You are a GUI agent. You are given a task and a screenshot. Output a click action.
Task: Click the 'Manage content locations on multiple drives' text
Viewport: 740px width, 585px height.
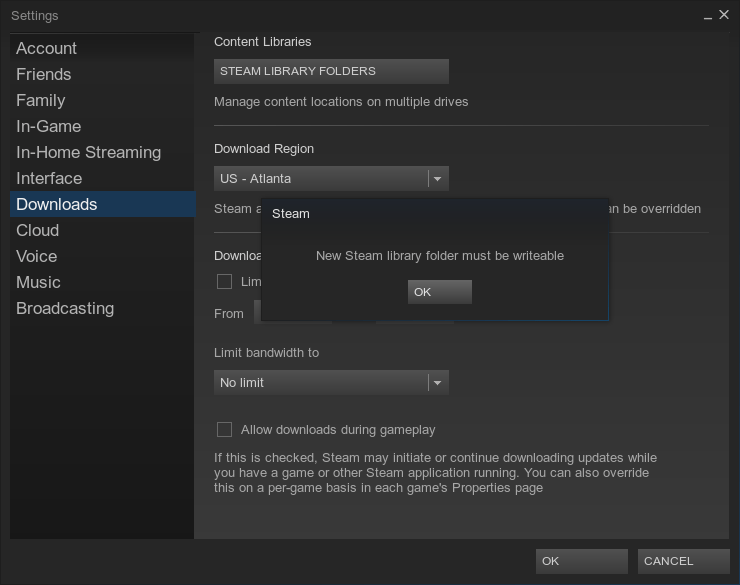point(341,102)
